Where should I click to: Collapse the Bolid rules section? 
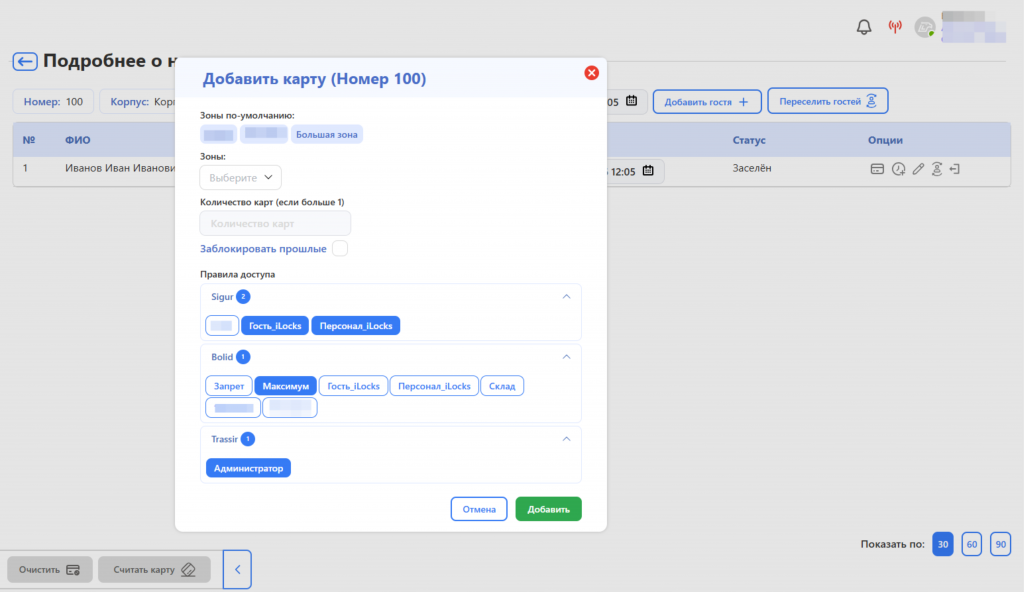(x=566, y=357)
